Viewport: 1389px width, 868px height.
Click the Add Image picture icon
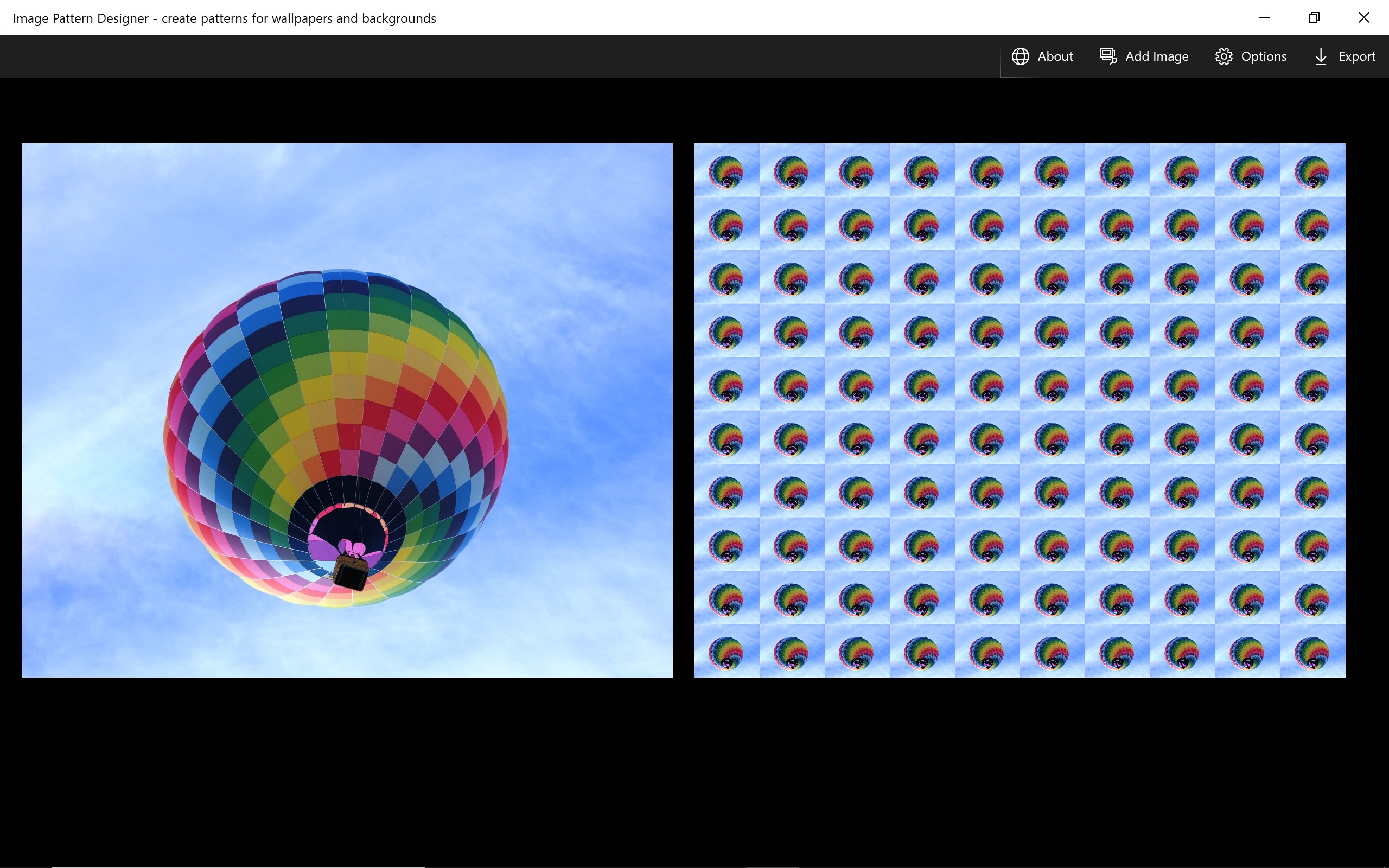click(x=1108, y=56)
